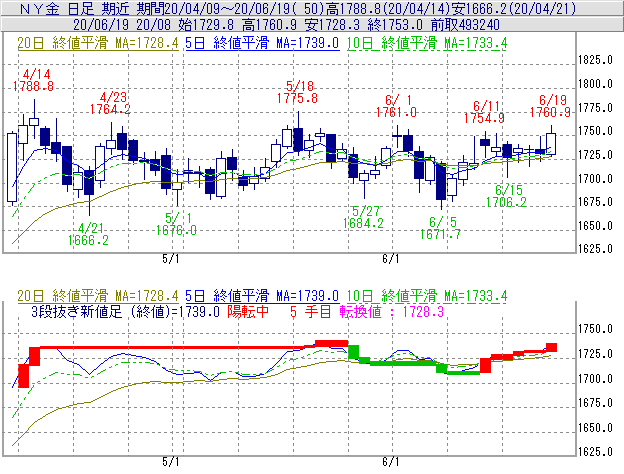624x474 pixels.
Task: Select the 5-day MA=1739.0 legend in upper chart
Action: [262, 43]
